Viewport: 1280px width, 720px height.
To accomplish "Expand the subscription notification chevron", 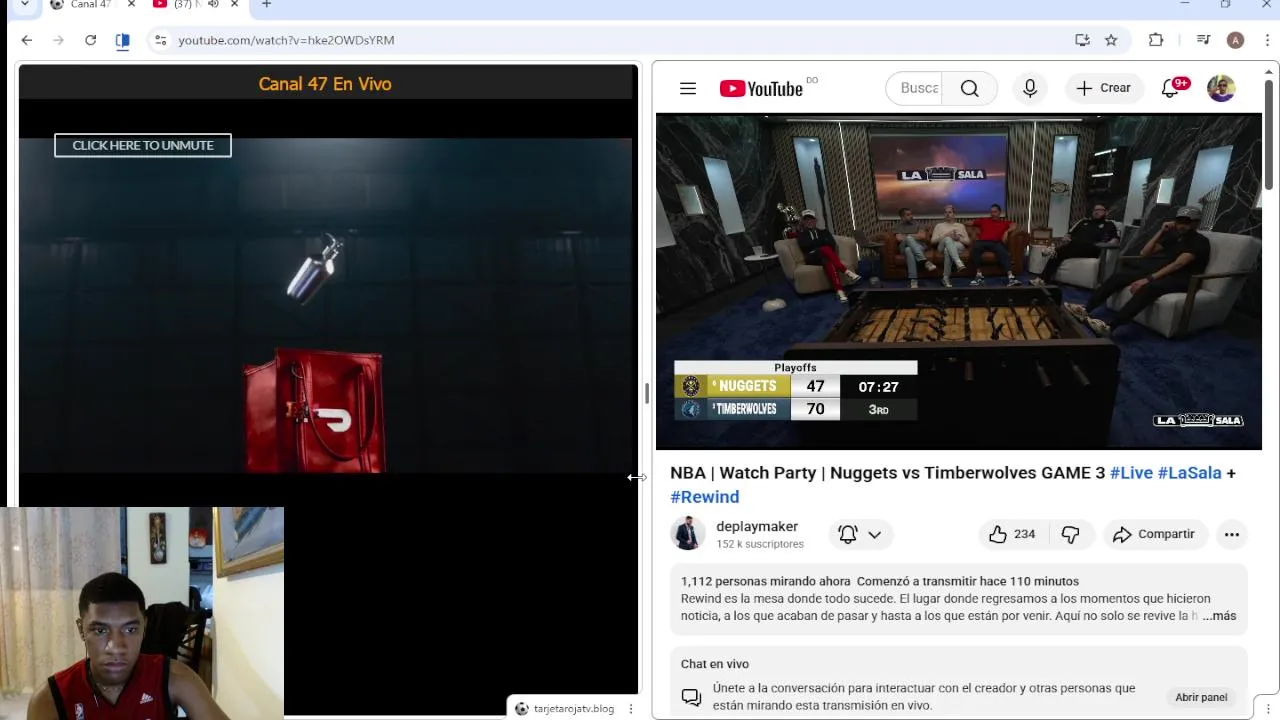I will [874, 534].
